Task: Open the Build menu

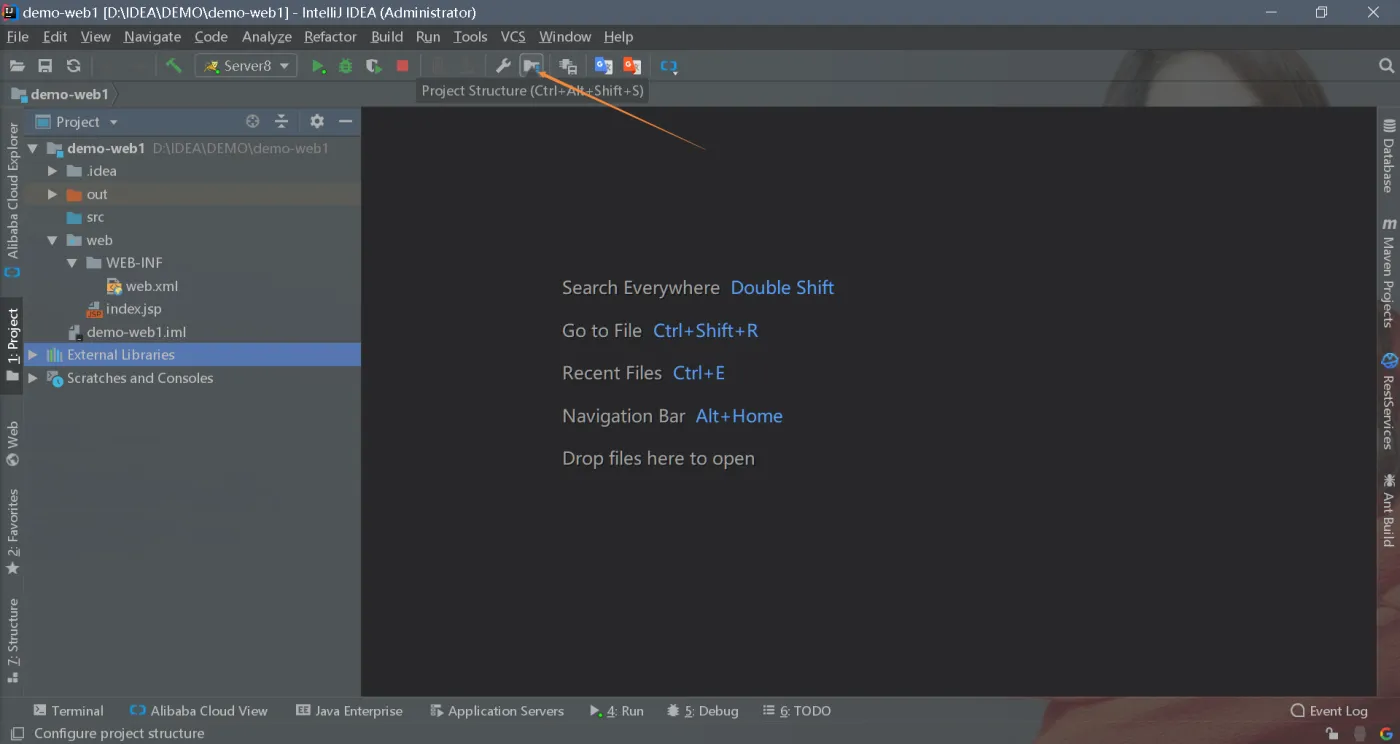Action: 387,37
